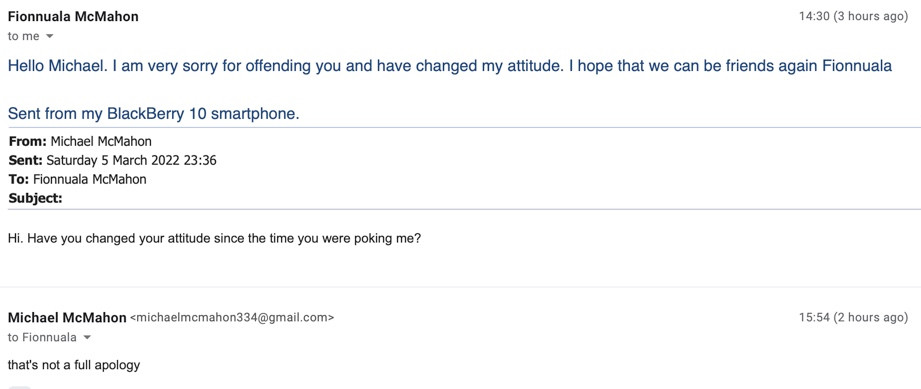Click the line above quoted header block
The width and height of the screenshot is (921, 389).
pos(464,128)
